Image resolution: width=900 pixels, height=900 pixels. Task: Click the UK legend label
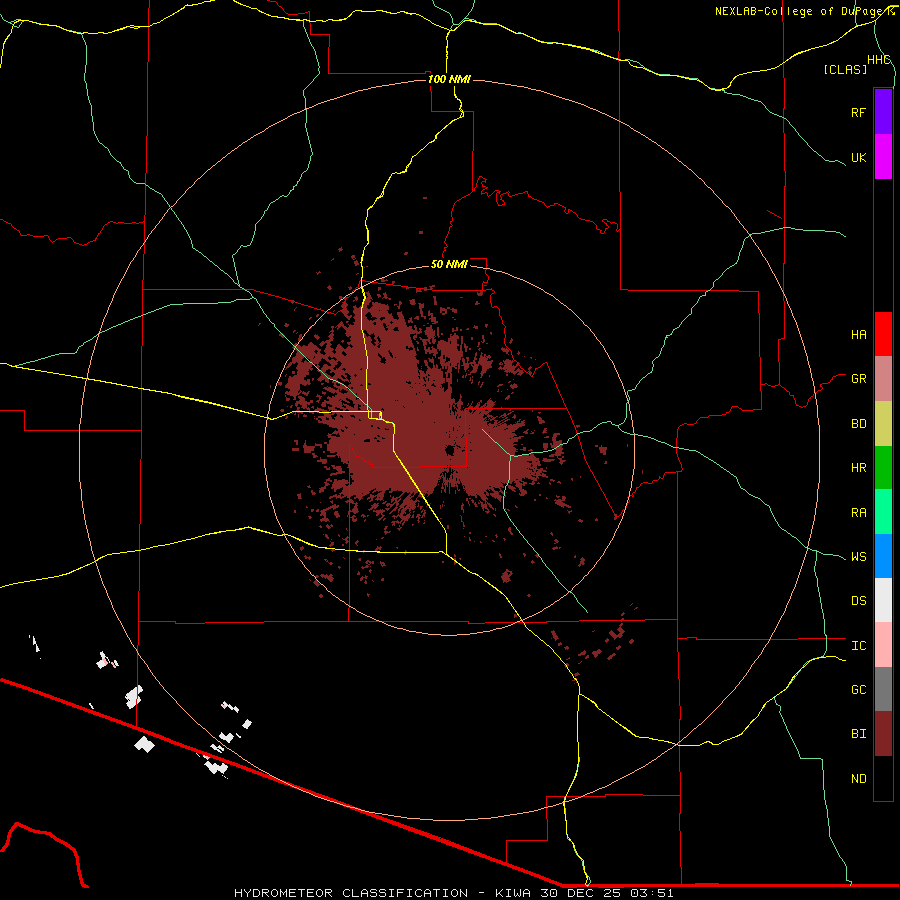point(858,157)
